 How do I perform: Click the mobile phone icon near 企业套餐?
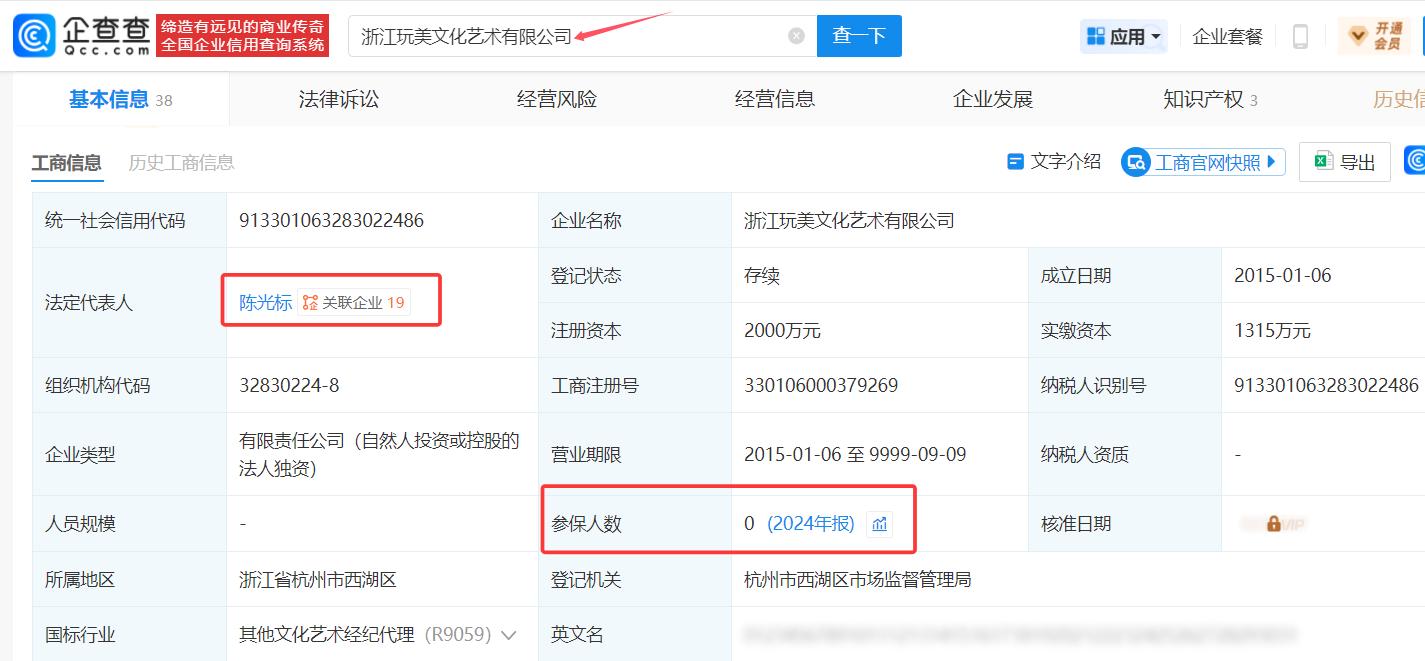pyautogui.click(x=1300, y=35)
